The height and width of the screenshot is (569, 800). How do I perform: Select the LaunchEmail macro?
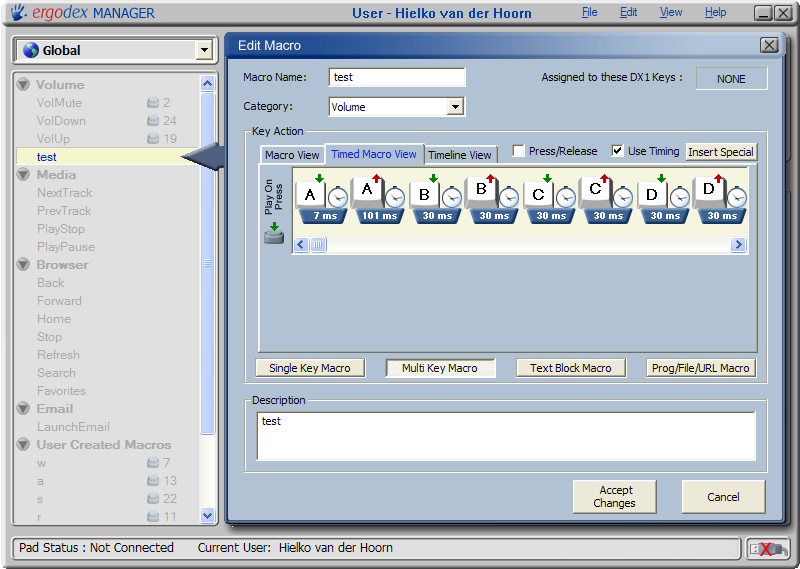tap(73, 427)
